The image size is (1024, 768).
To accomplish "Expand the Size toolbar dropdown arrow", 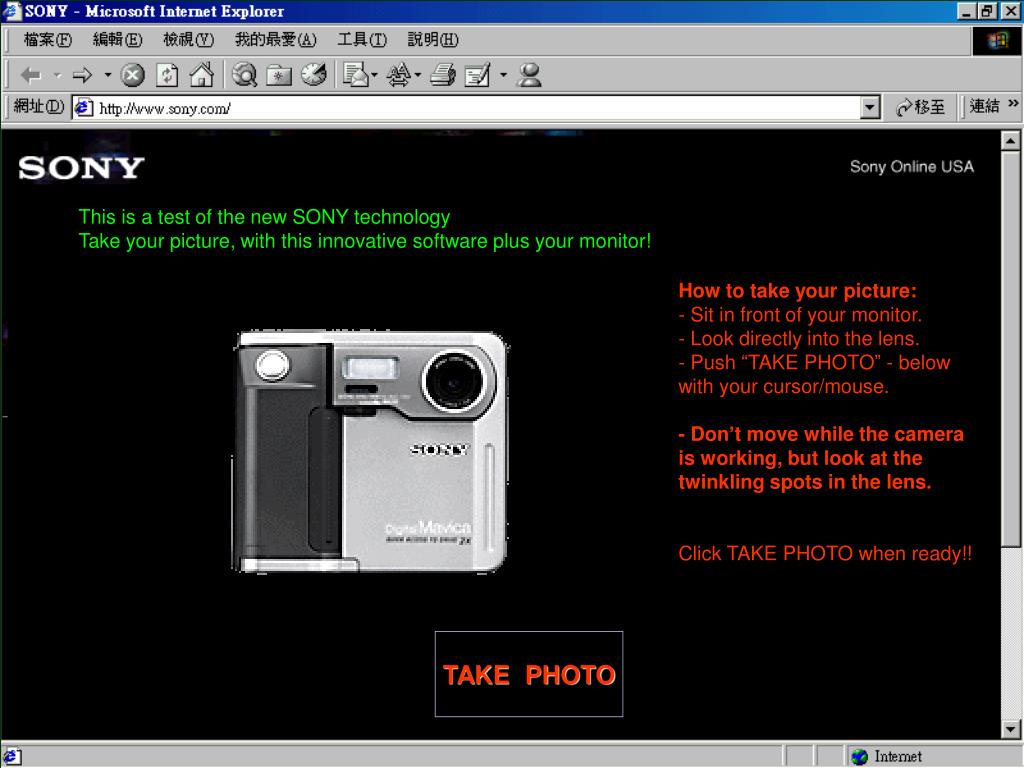I will [x=417, y=76].
